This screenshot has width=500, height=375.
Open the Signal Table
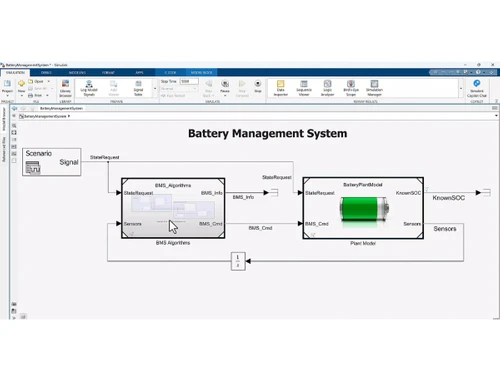pyautogui.click(x=138, y=88)
